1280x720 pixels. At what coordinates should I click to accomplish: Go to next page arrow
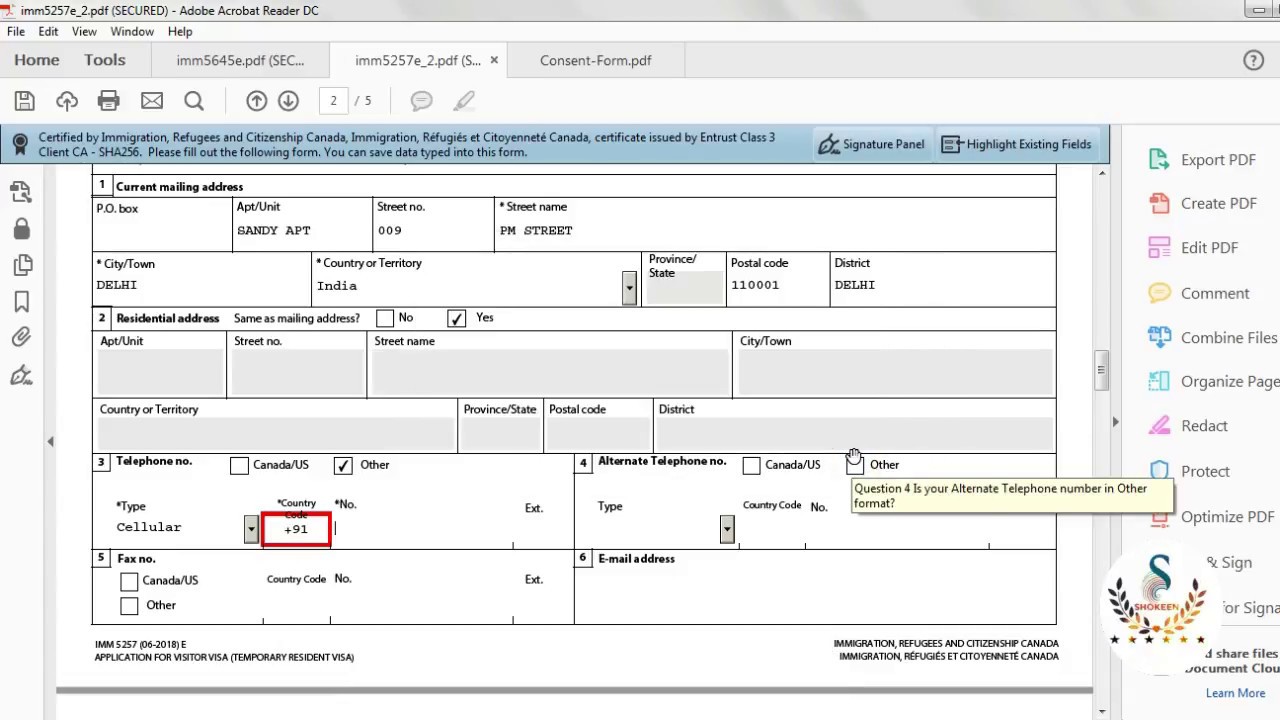288,101
